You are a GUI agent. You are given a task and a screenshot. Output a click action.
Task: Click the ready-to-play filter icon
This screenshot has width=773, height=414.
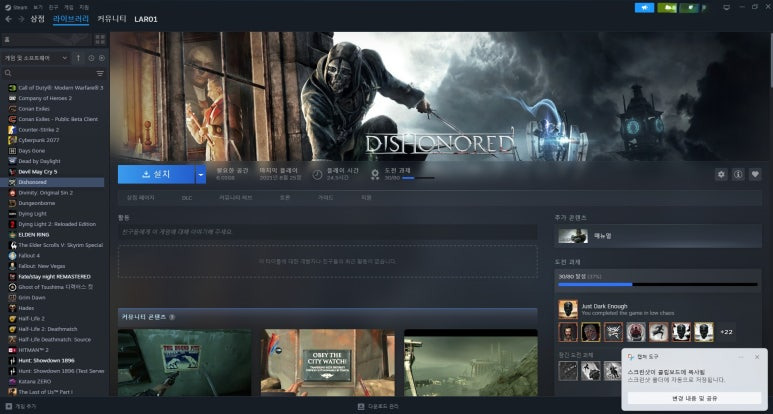[x=102, y=58]
